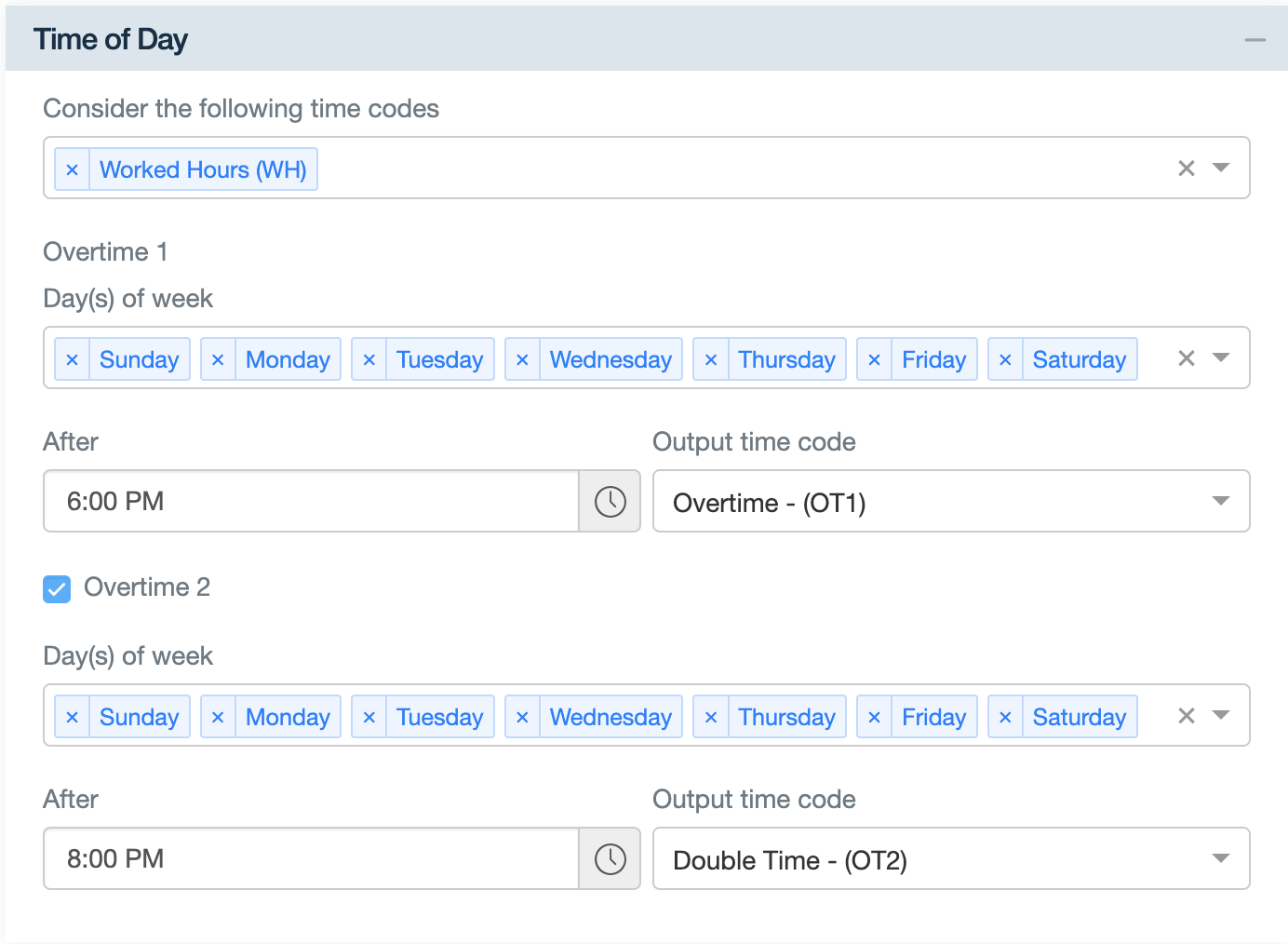This screenshot has height=944, width=1288.
Task: Remove Saturday from Overtime 1 days
Action: click(x=1006, y=358)
